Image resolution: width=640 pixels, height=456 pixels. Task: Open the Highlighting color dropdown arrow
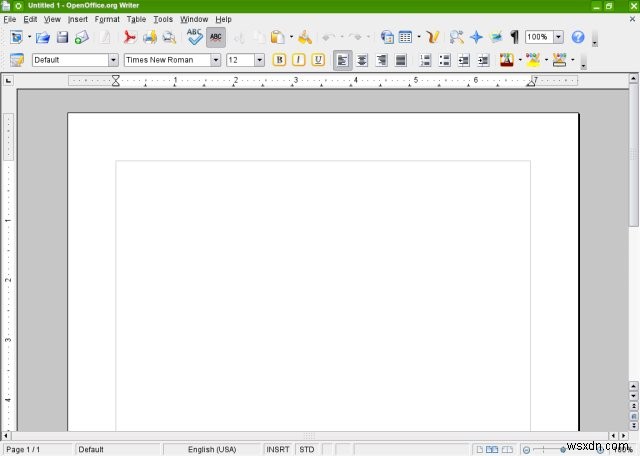click(546, 60)
